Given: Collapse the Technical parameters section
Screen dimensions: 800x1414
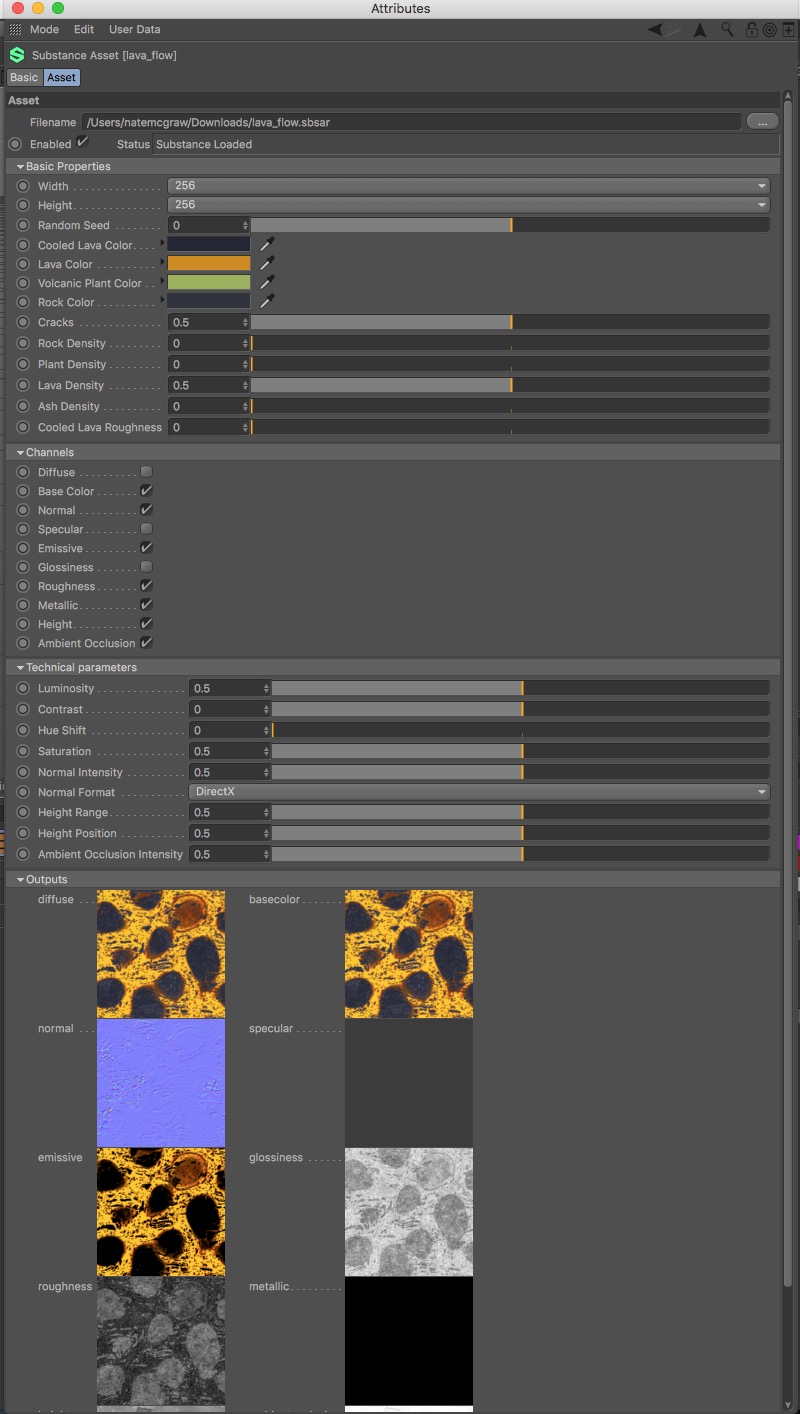Looking at the screenshot, I should [20, 667].
